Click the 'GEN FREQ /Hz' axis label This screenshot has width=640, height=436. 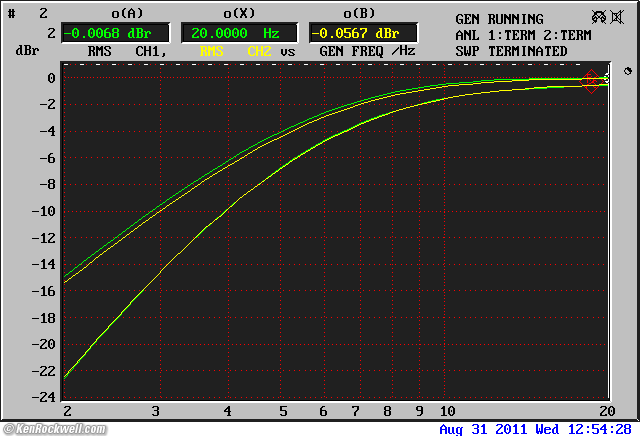[x=367, y=51]
